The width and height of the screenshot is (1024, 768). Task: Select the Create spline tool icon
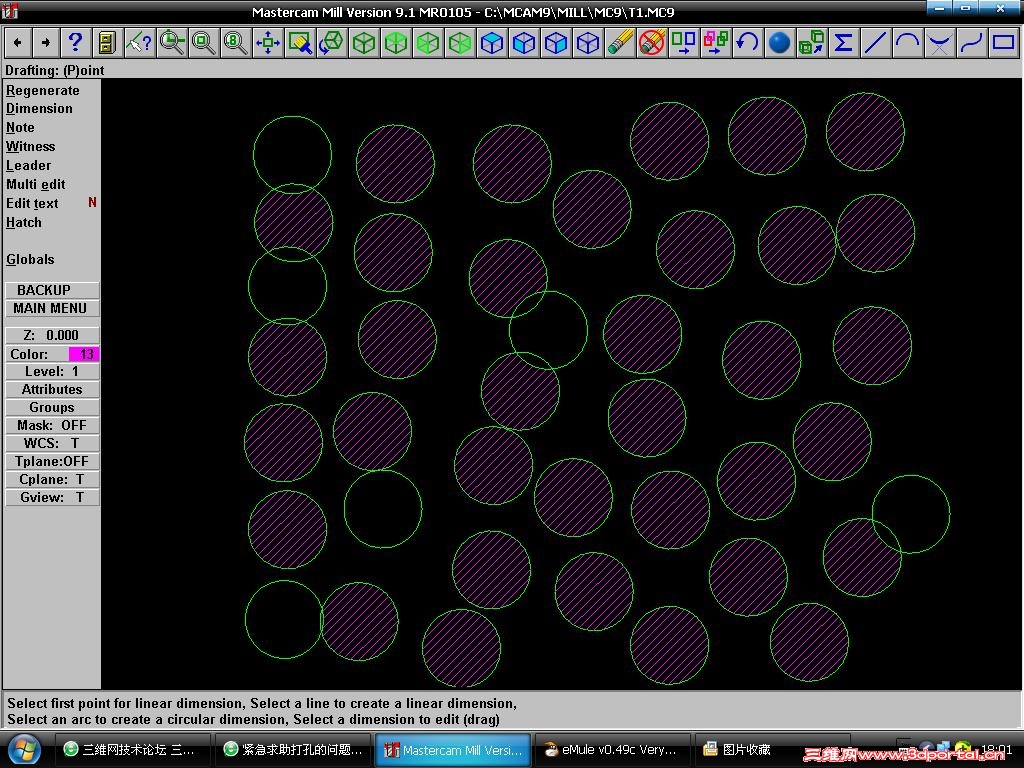pyautogui.click(x=972, y=43)
